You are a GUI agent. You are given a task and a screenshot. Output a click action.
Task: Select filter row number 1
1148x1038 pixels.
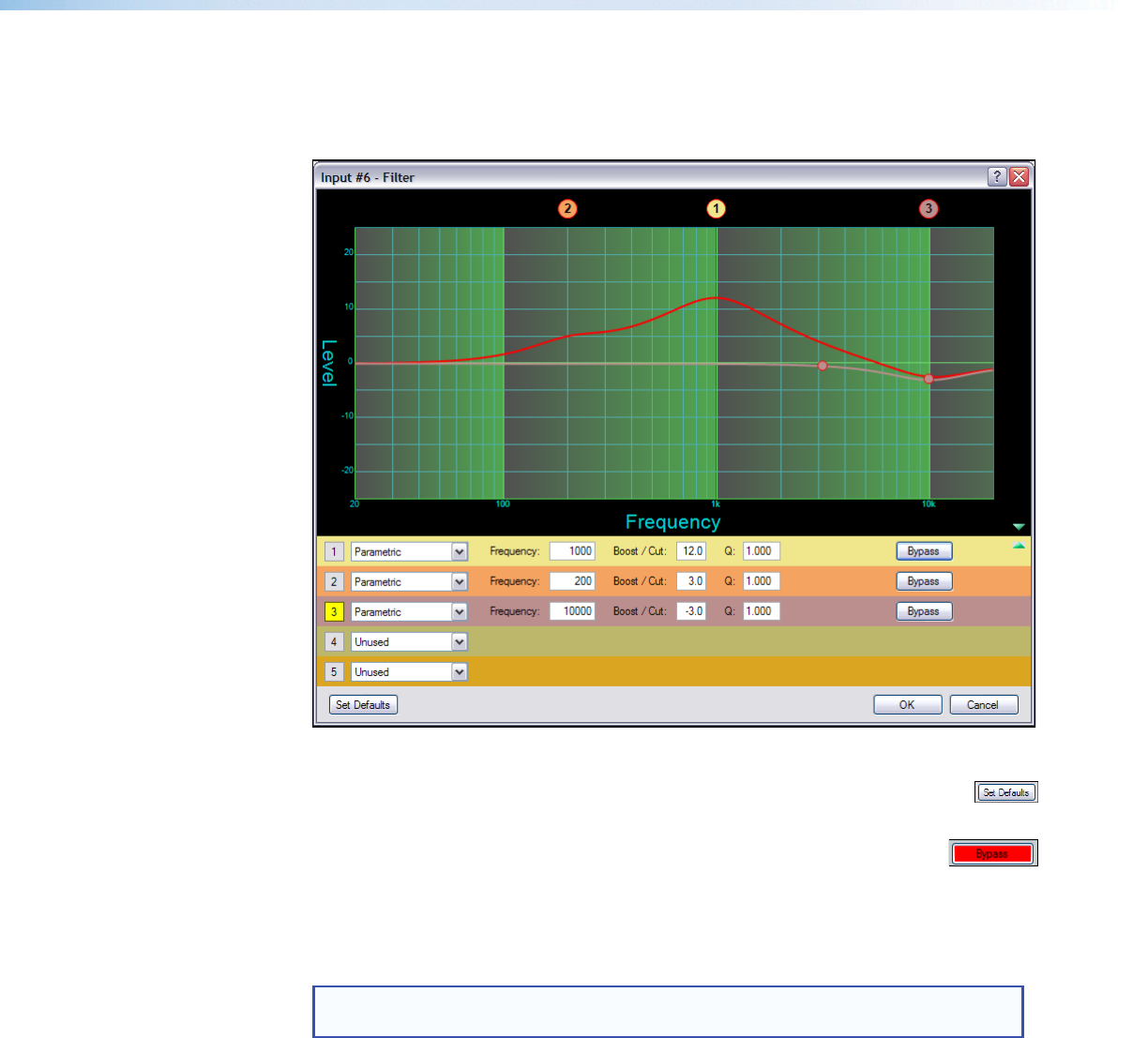(x=334, y=551)
